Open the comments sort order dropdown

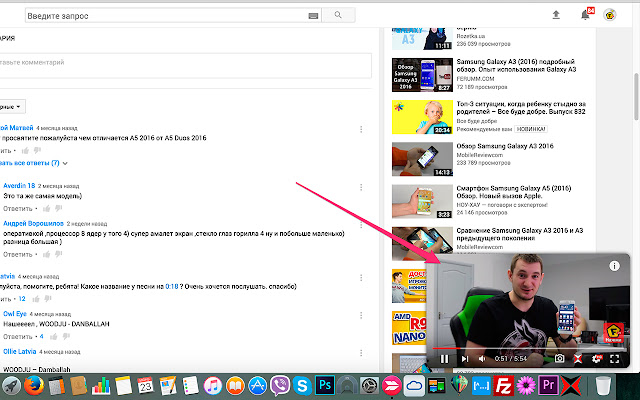click(x=11, y=107)
